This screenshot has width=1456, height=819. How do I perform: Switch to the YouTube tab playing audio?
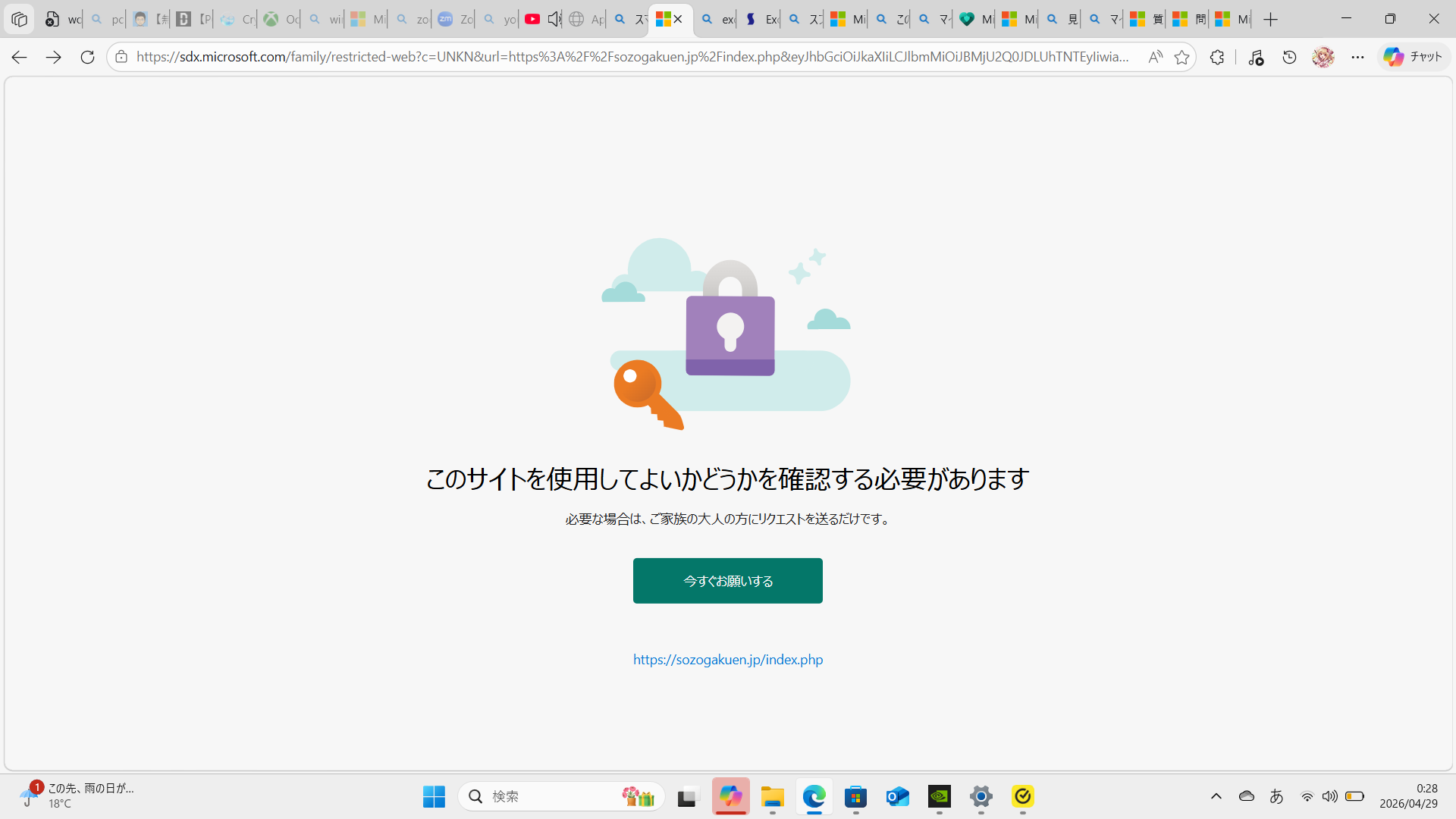tap(533, 20)
